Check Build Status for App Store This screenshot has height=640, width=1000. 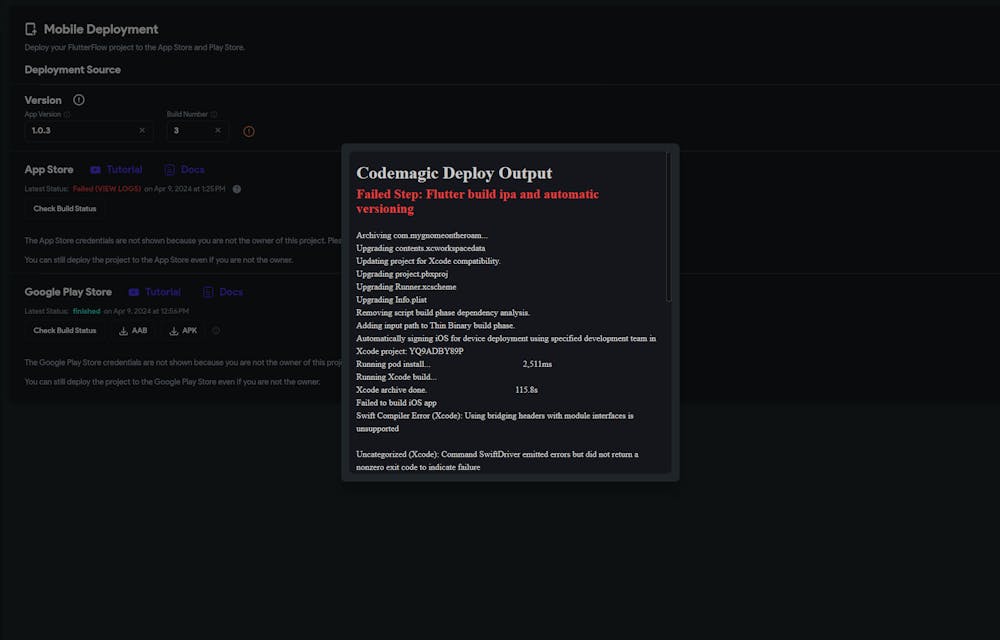point(64,209)
